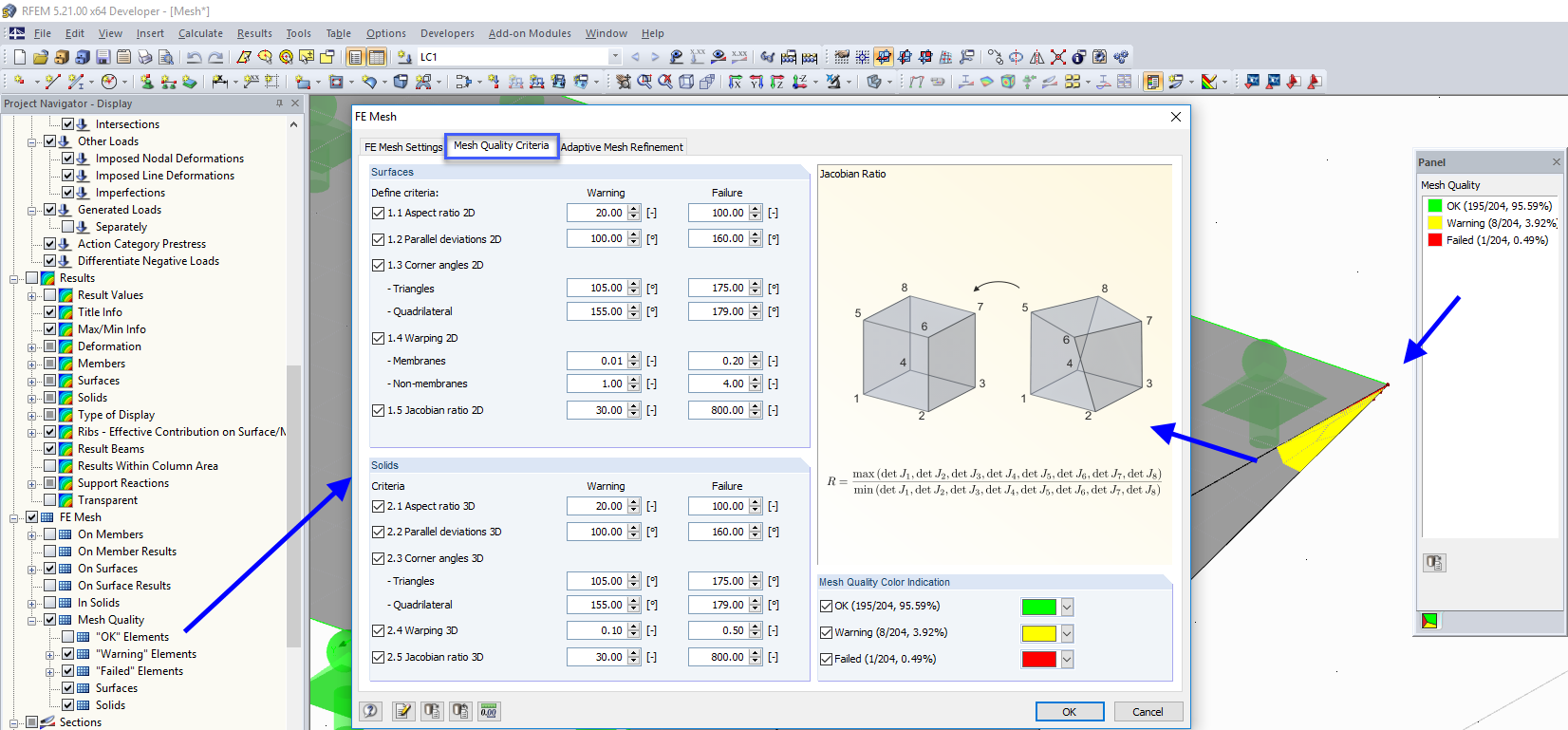Switch to Adaptive Mesh Refinement tab
This screenshot has height=730, width=1568.
click(x=622, y=147)
